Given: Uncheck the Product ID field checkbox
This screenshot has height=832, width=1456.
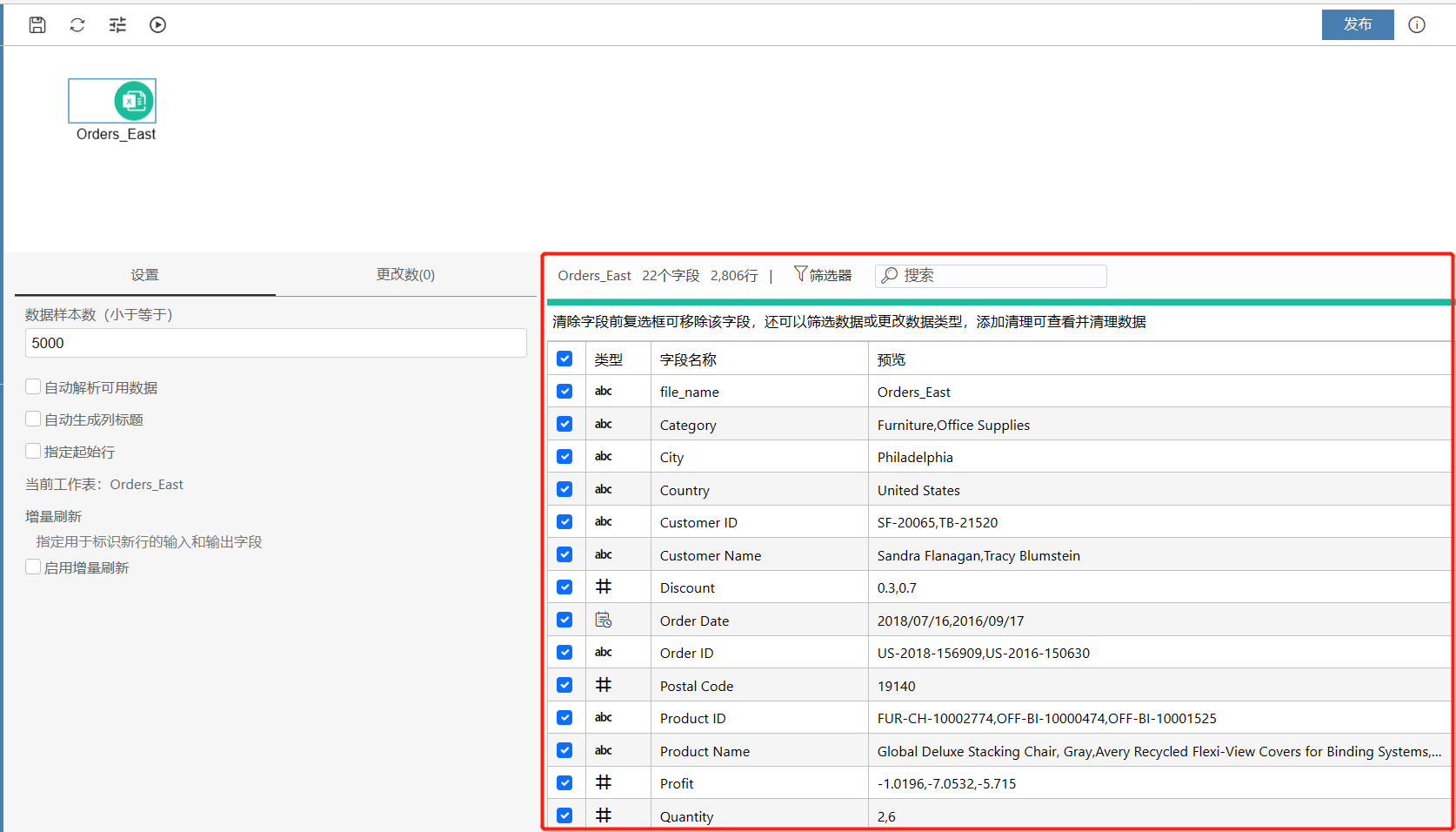Looking at the screenshot, I should tap(564, 717).
